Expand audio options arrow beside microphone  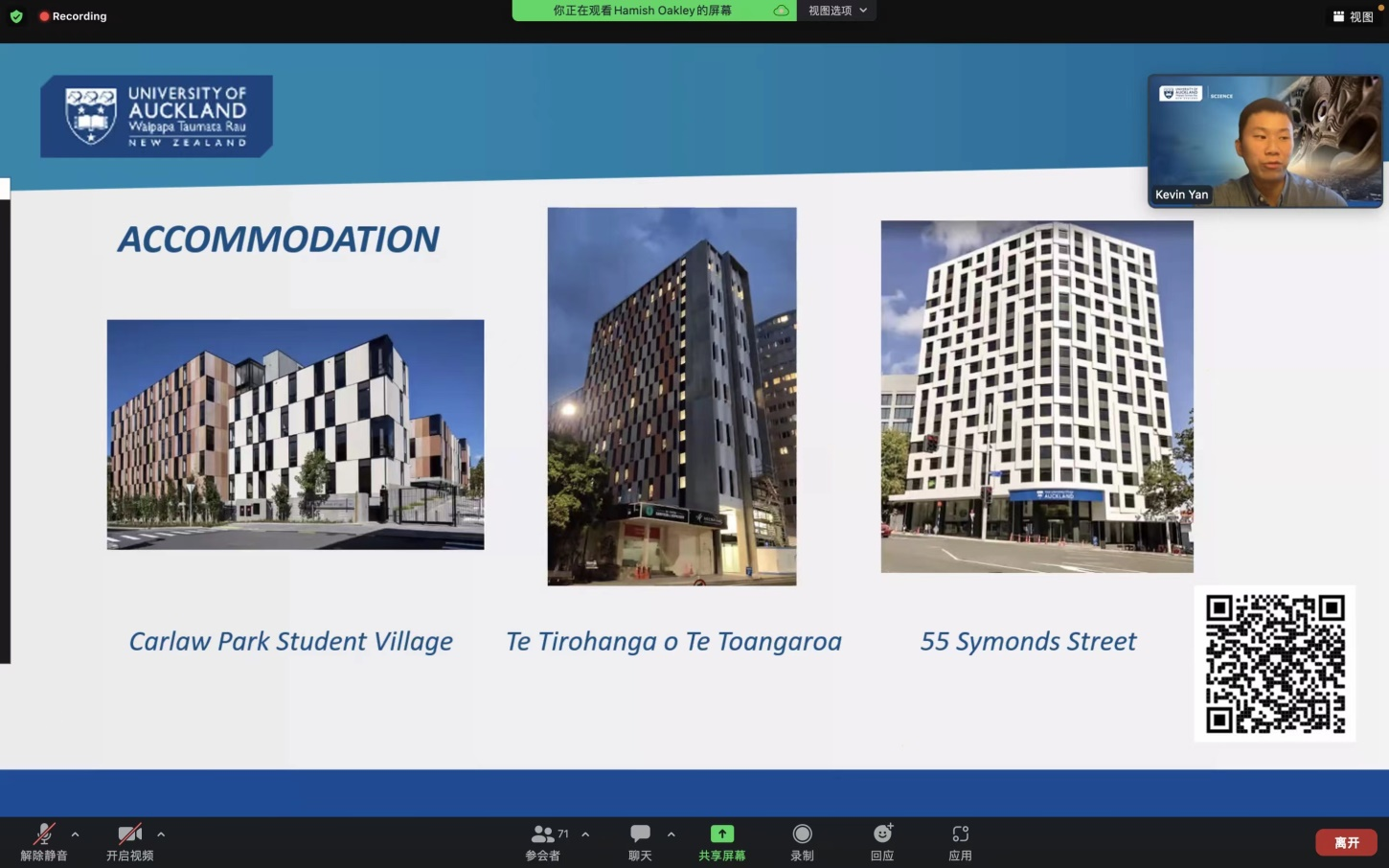pyautogui.click(x=75, y=834)
